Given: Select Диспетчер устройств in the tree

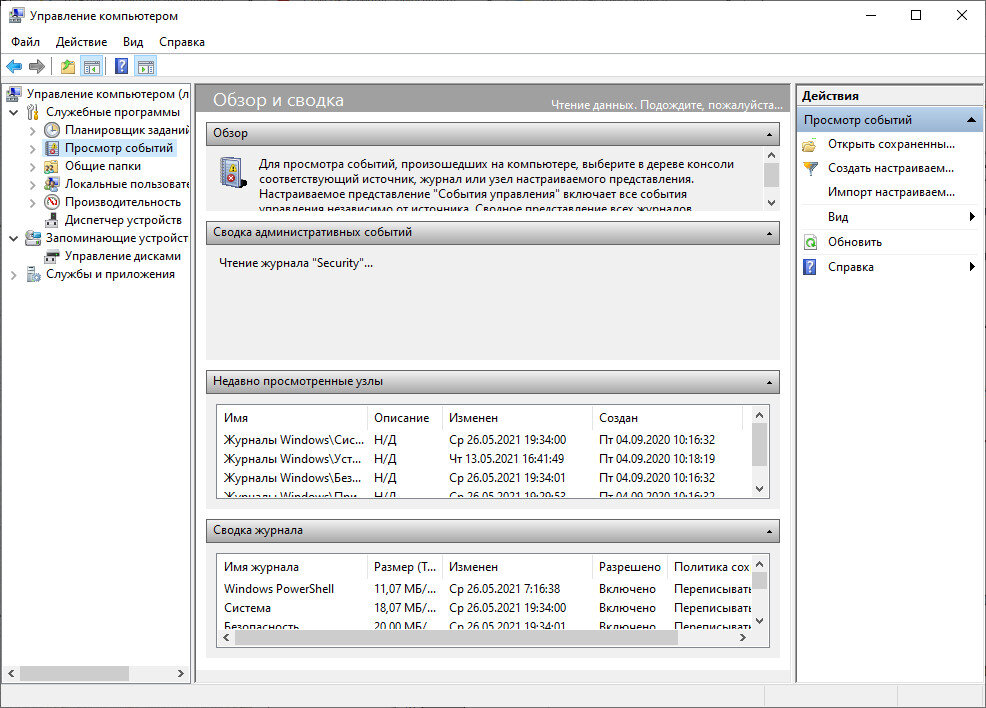Looking at the screenshot, I should pos(123,220).
